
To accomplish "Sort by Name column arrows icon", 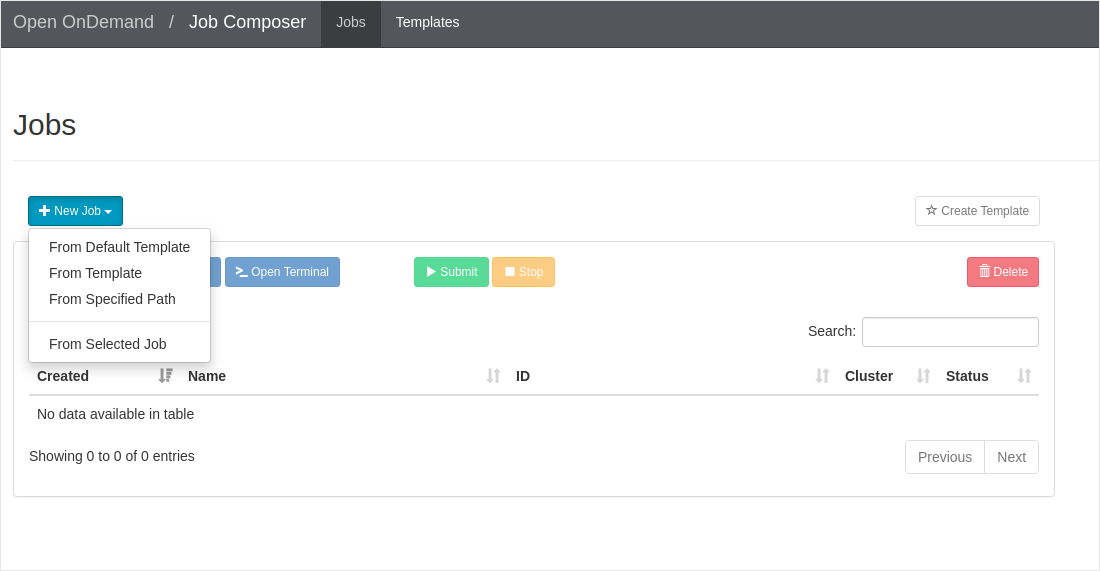I will [494, 376].
